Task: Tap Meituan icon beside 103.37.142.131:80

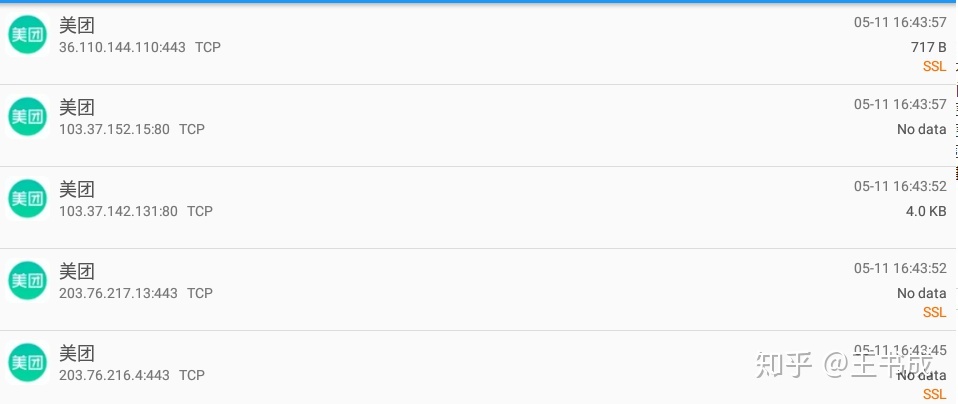Action: [27, 199]
